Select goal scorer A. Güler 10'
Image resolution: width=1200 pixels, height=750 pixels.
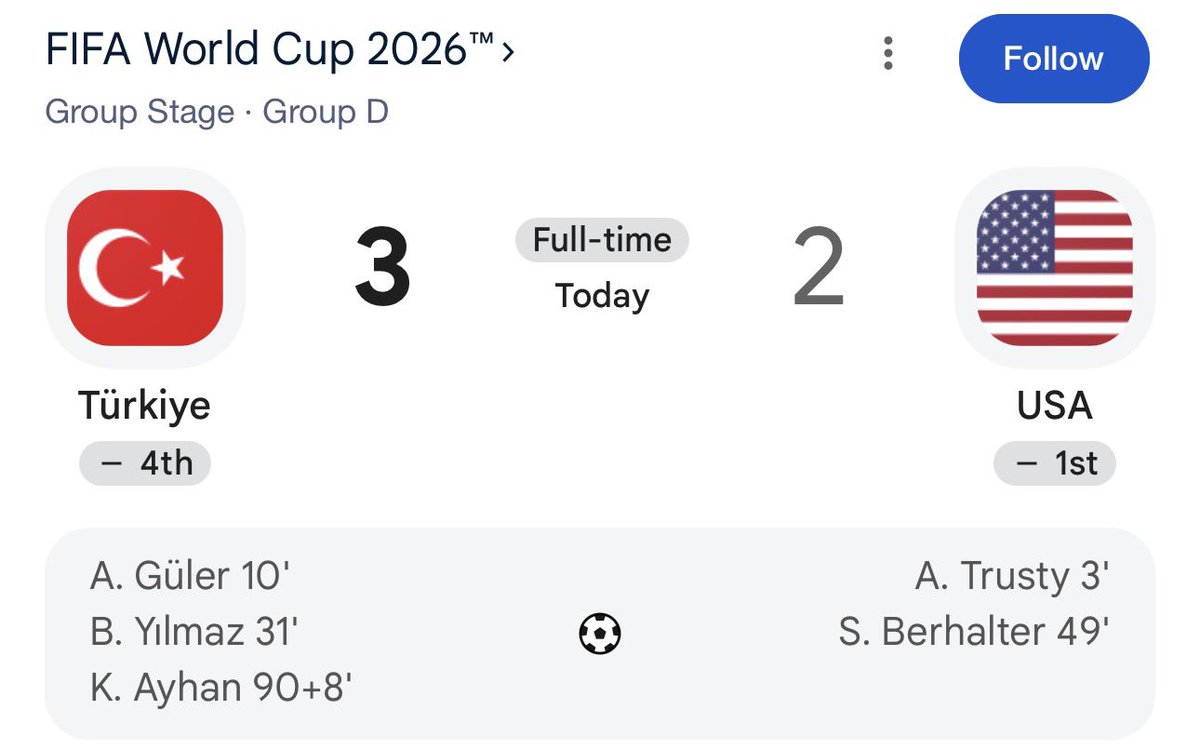tap(190, 577)
